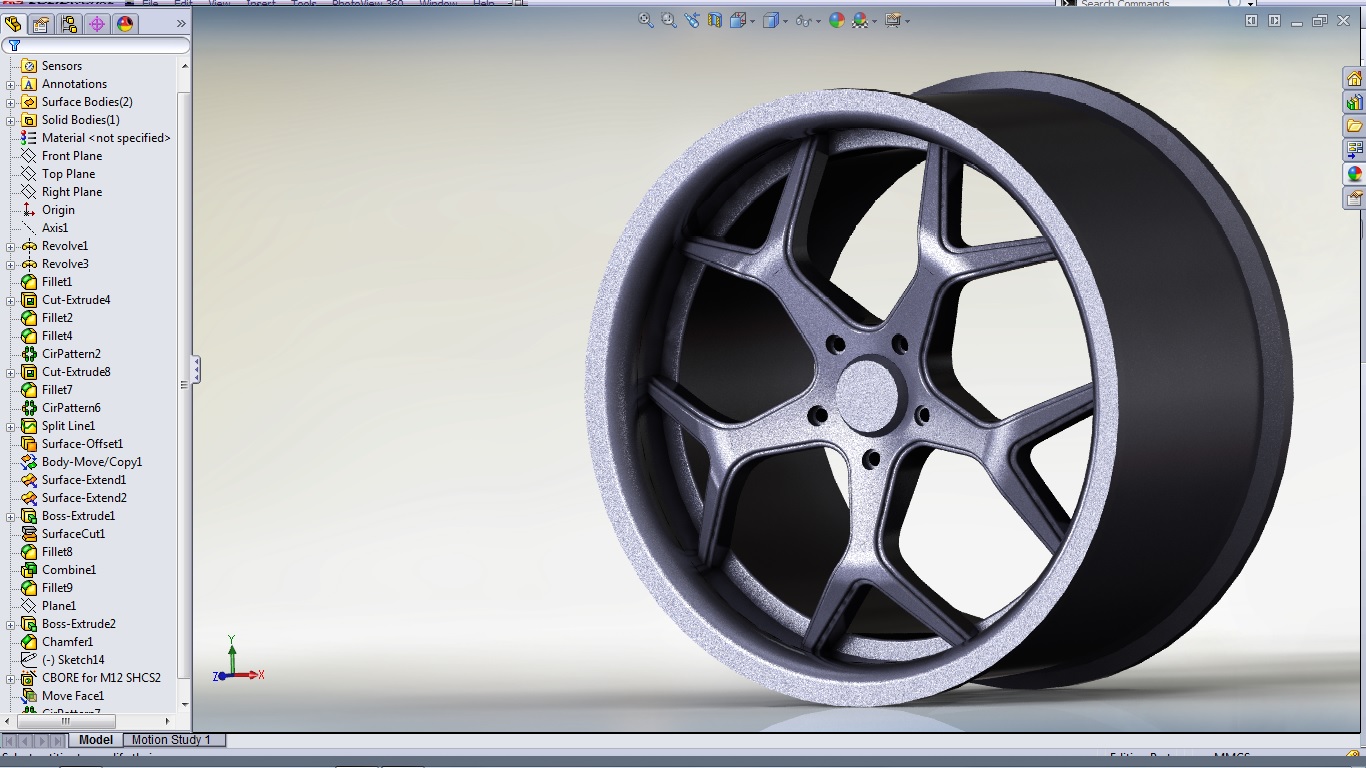Select the Zoom to Fit tool

pyautogui.click(x=646, y=20)
